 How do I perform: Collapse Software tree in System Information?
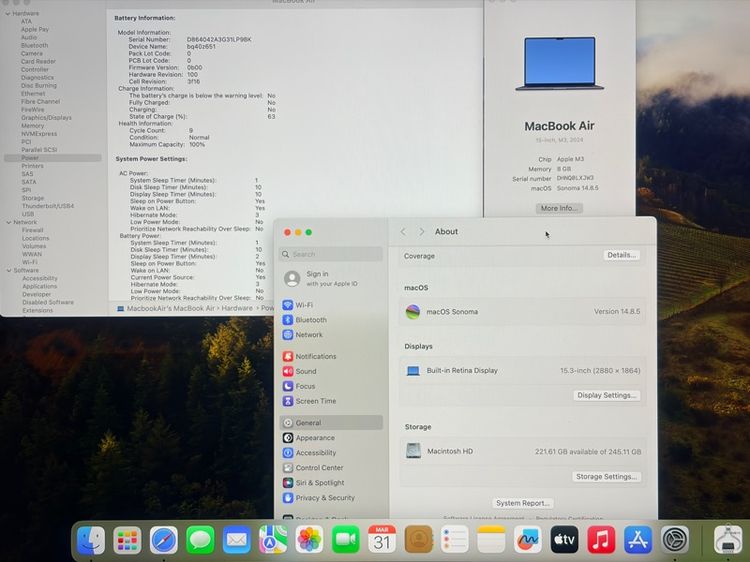9,271
